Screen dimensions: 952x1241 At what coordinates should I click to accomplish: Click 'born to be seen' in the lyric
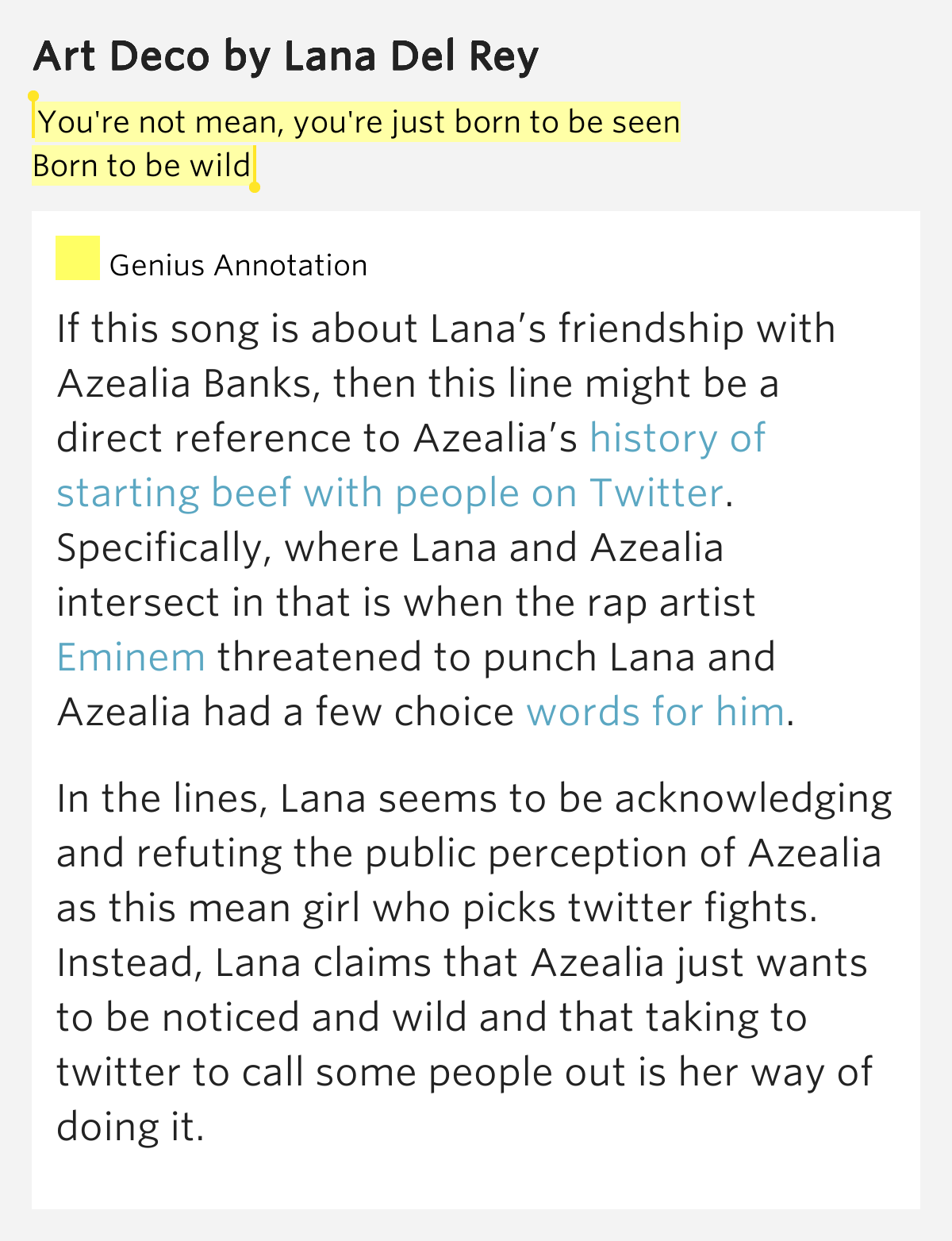tap(568, 122)
